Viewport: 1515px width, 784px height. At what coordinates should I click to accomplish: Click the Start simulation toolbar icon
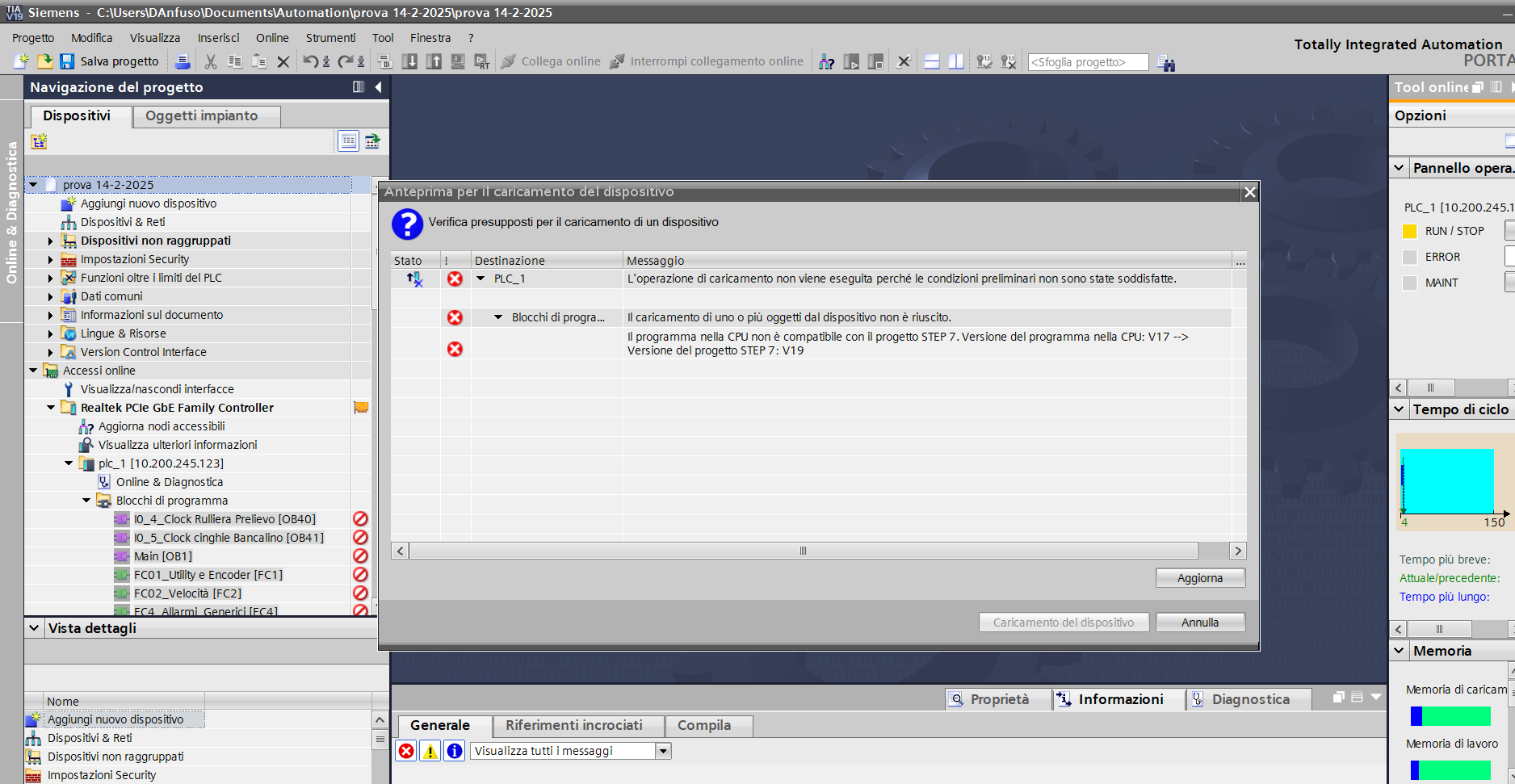tap(458, 61)
